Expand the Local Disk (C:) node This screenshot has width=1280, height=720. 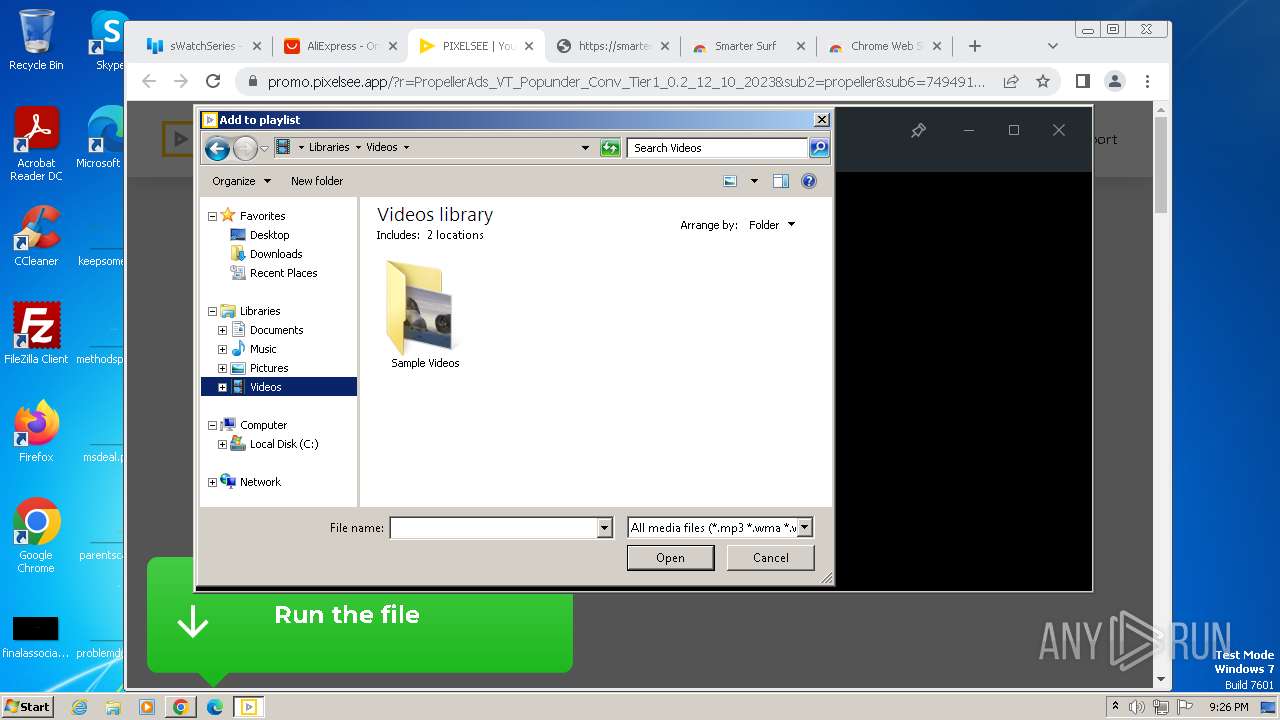tap(222, 444)
